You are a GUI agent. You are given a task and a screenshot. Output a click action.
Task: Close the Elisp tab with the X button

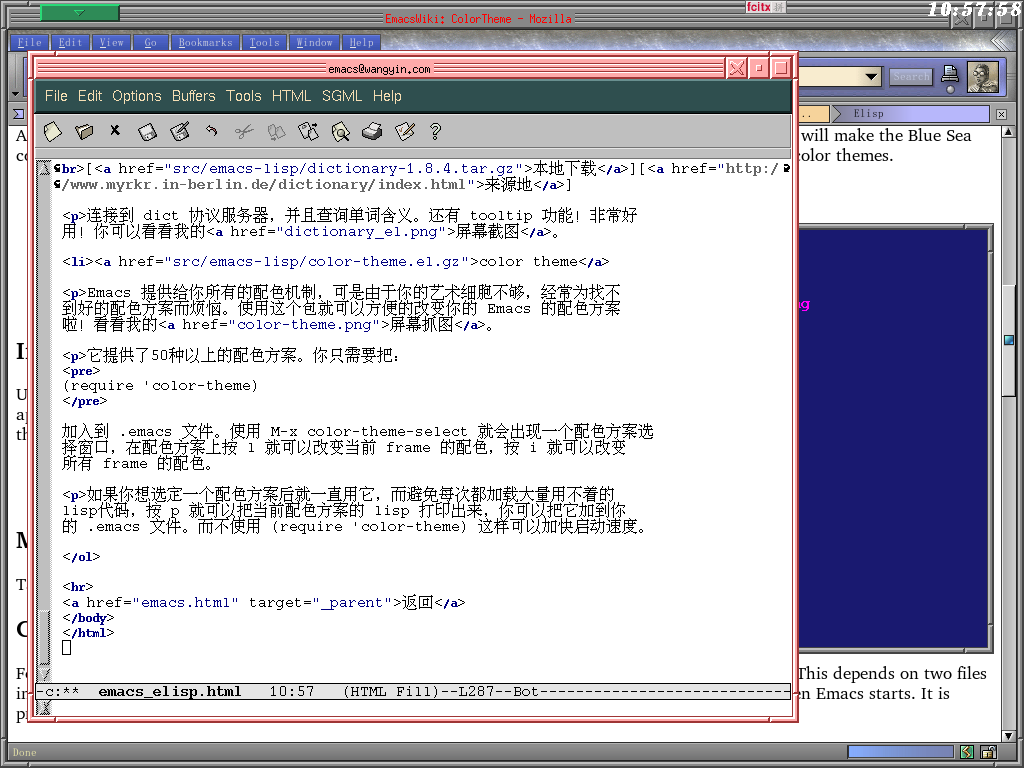click(1002, 114)
